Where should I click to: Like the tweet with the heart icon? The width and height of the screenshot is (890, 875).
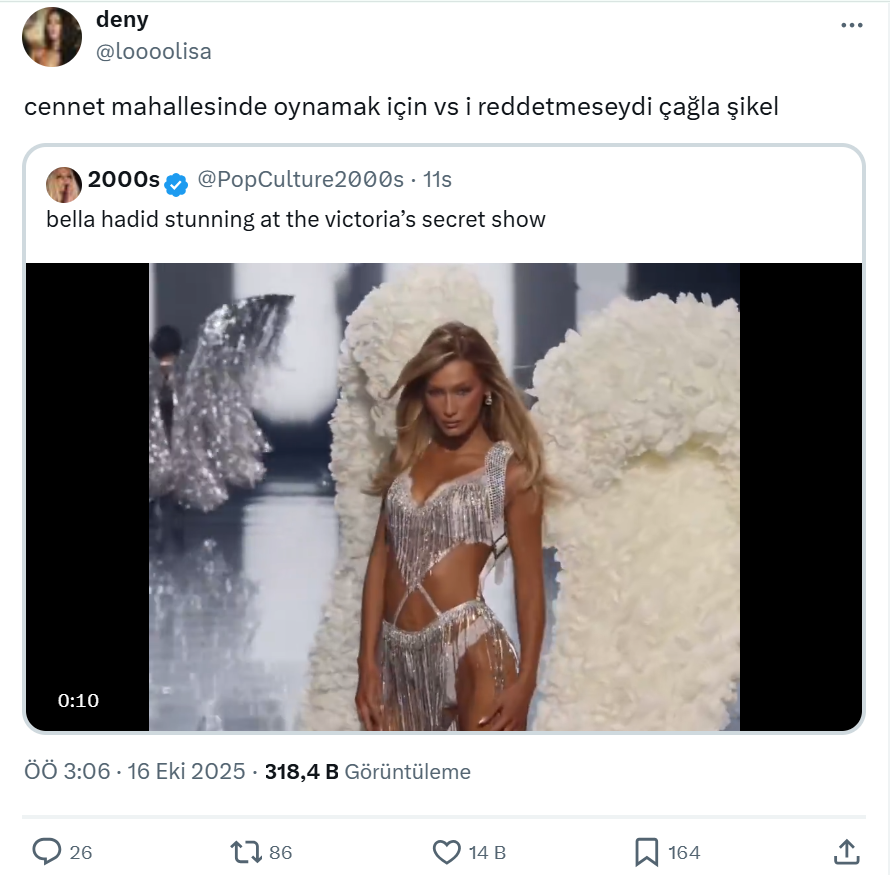click(x=446, y=852)
